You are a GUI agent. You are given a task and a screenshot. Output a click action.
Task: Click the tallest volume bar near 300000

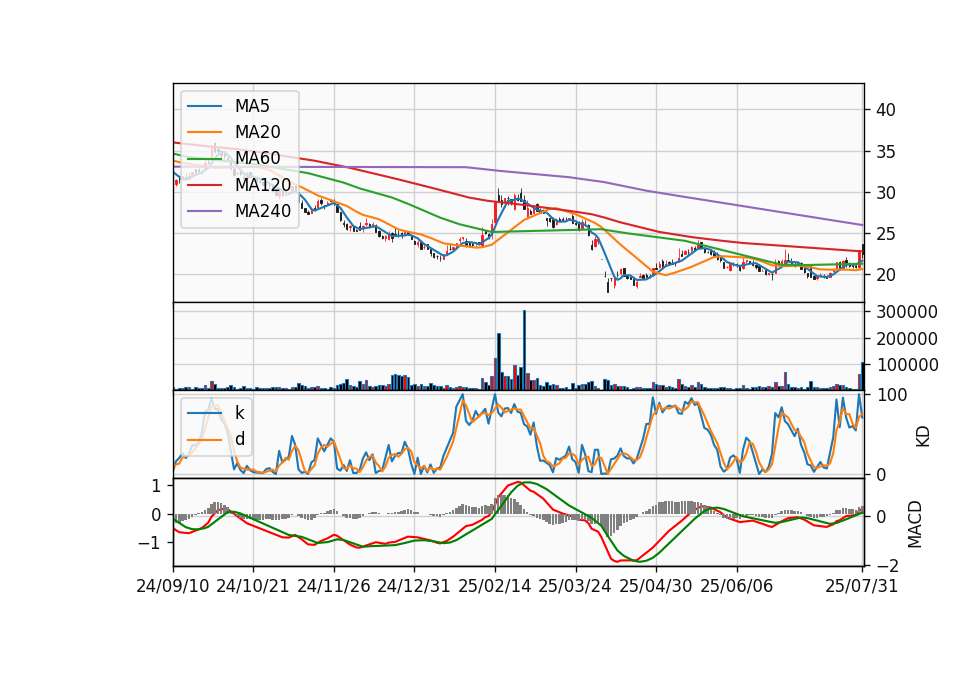pyautogui.click(x=524, y=350)
